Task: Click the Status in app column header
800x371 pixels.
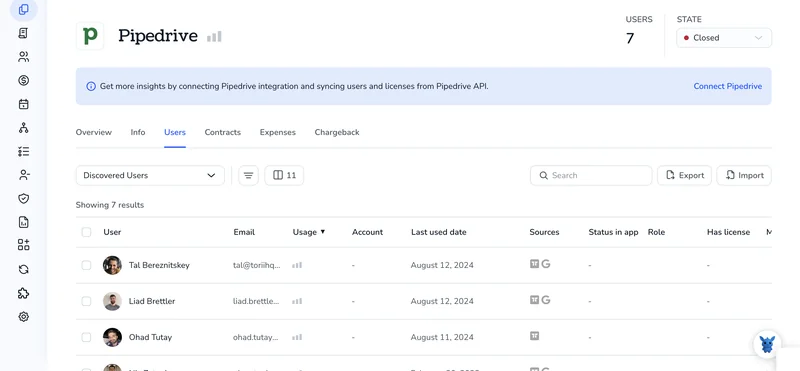Action: (613, 232)
